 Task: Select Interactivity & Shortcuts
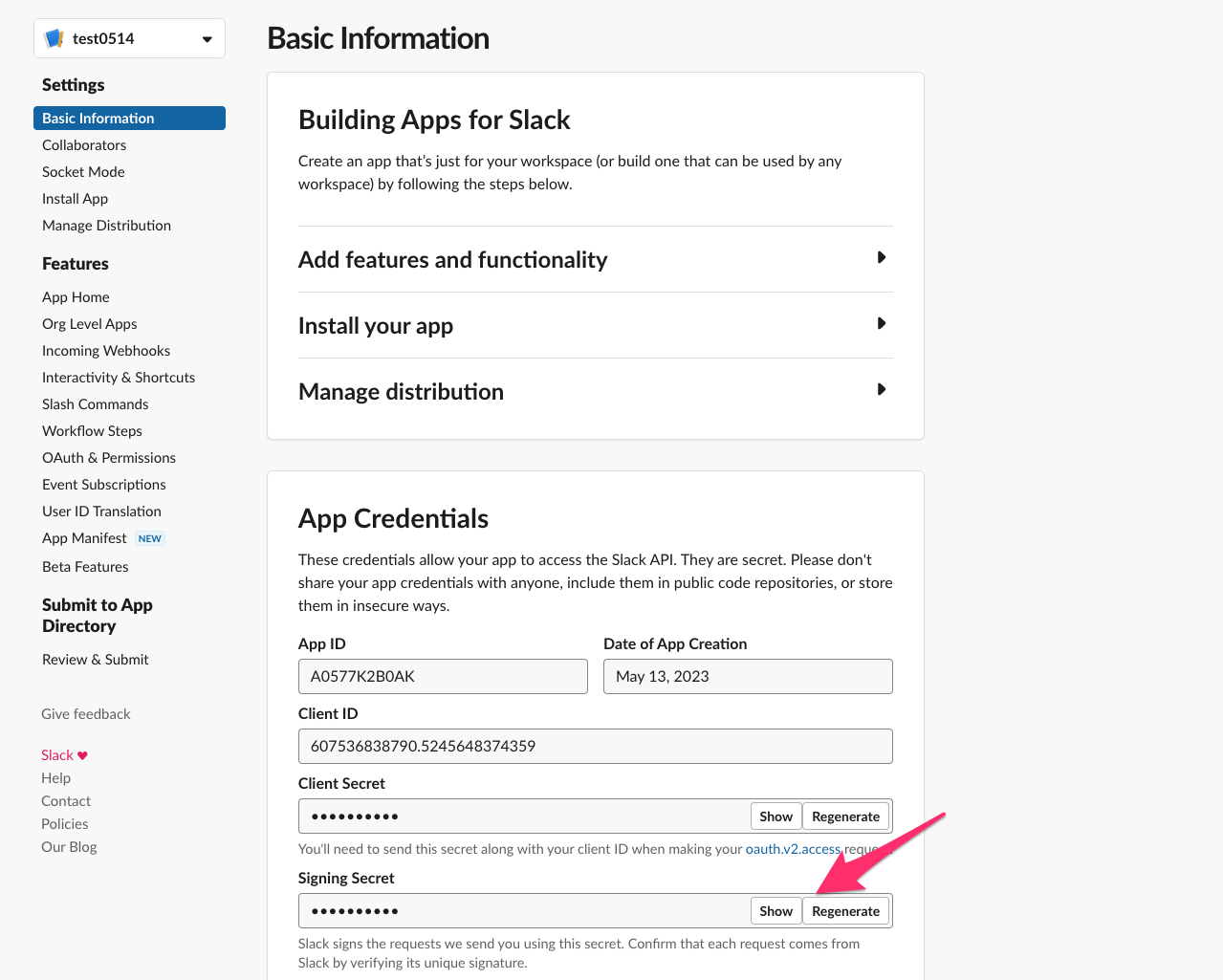[118, 377]
